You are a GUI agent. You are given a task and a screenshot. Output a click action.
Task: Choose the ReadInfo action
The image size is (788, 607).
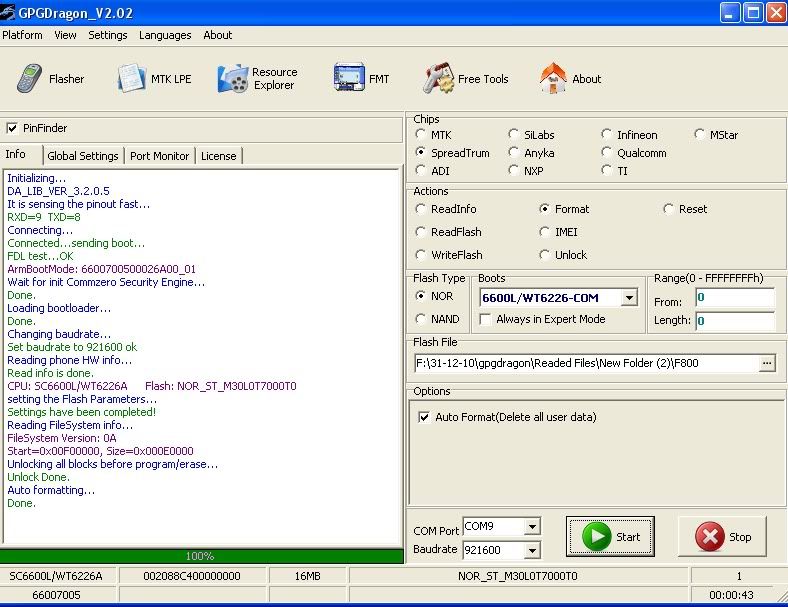[x=420, y=209]
